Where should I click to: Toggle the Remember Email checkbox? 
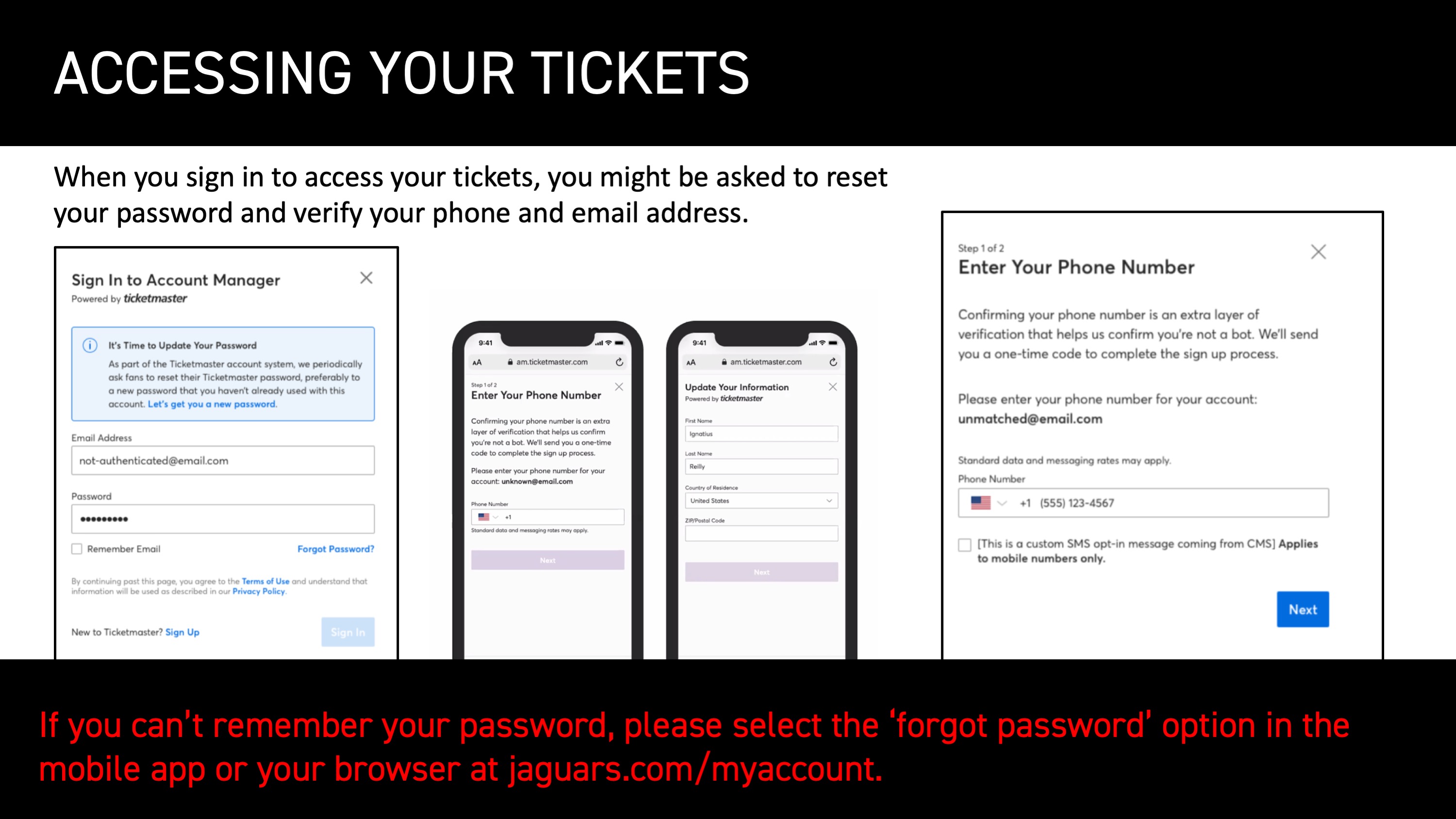pos(77,549)
